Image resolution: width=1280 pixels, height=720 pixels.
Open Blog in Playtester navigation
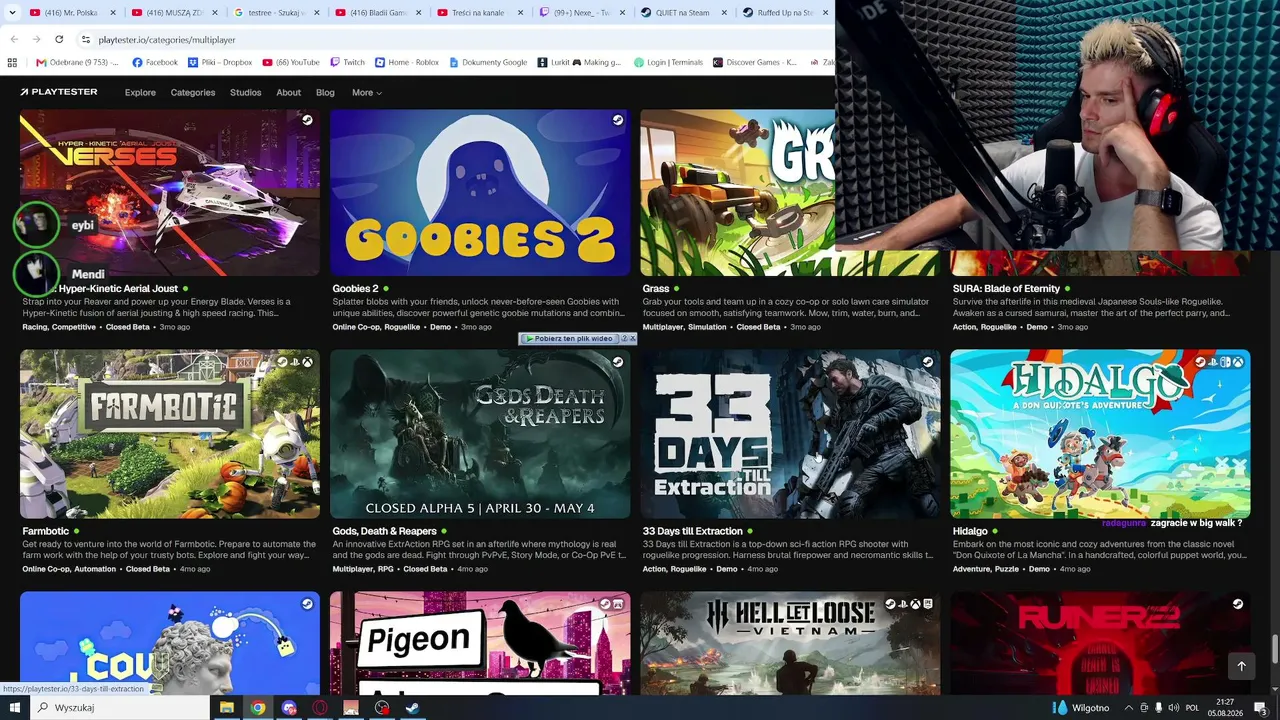tap(325, 92)
